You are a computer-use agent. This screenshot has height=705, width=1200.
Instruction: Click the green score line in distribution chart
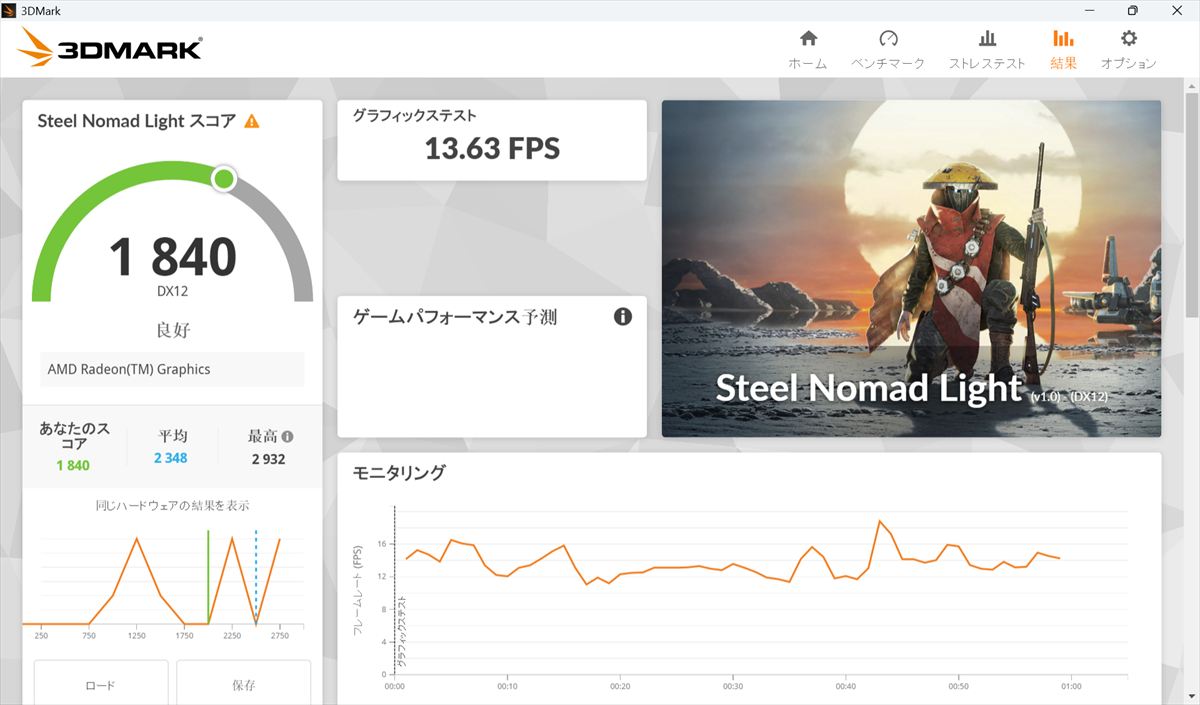click(x=208, y=577)
